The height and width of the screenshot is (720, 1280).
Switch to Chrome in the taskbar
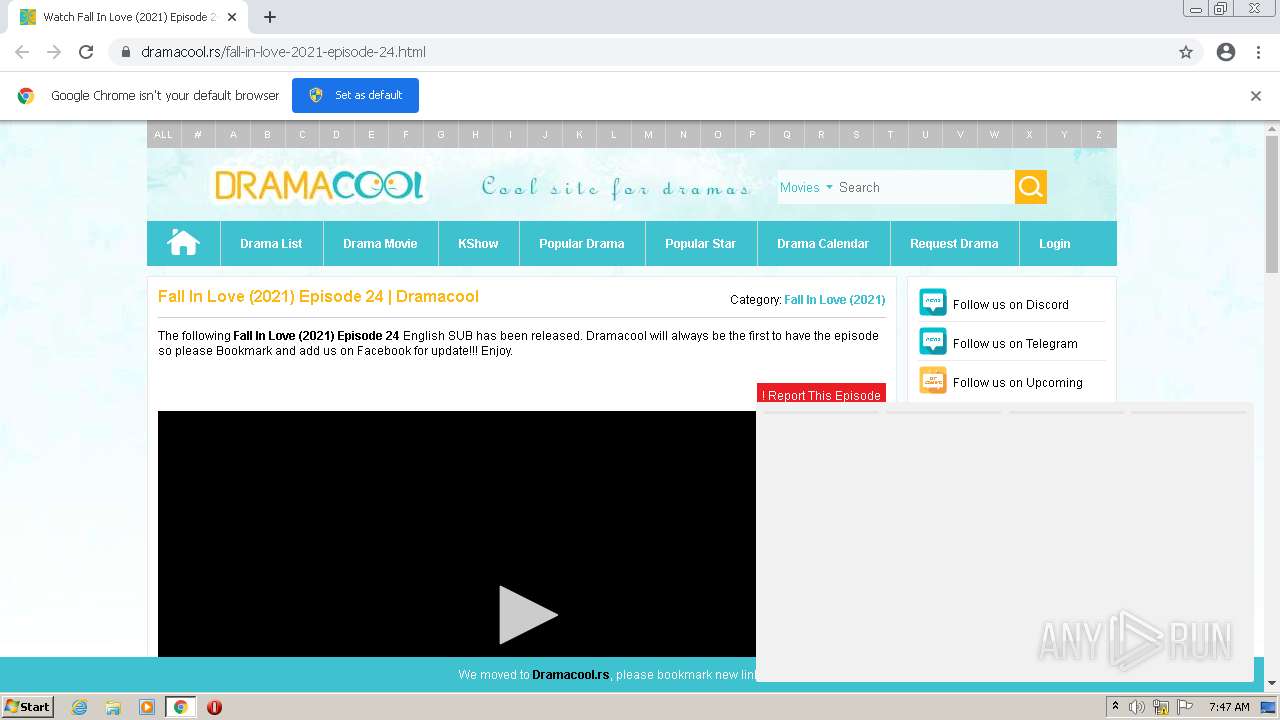[181, 707]
